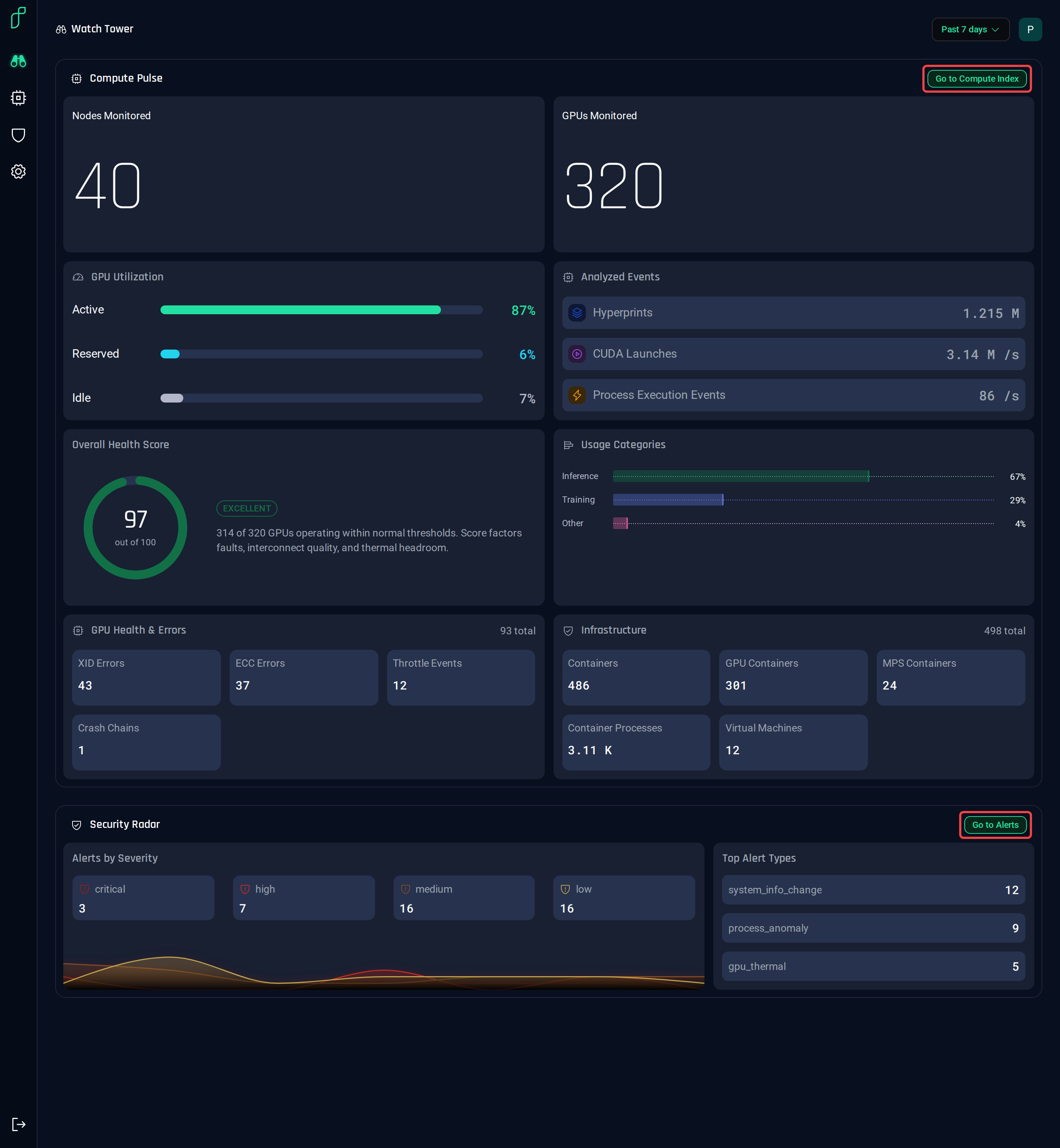Click the alerts severity trend chart

[x=383, y=972]
